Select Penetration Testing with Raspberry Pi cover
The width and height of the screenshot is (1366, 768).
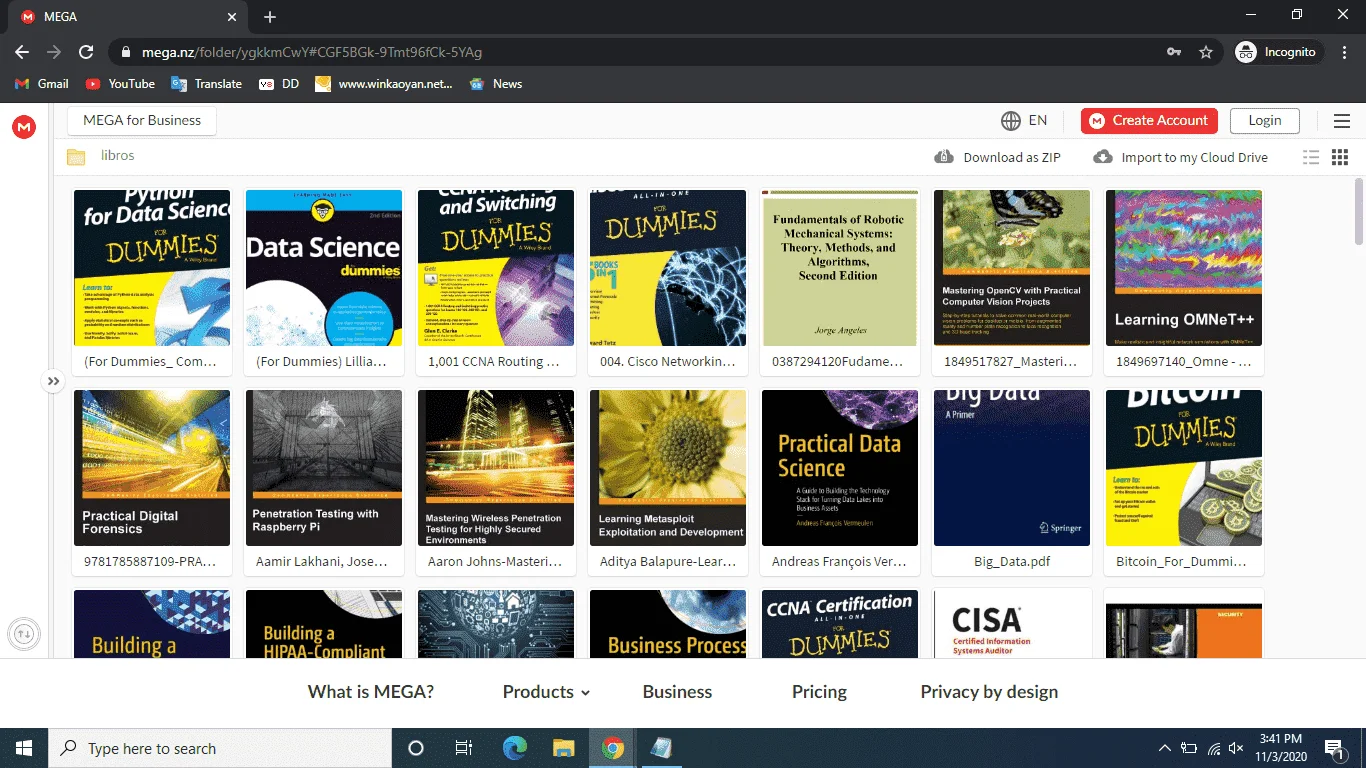coord(324,468)
